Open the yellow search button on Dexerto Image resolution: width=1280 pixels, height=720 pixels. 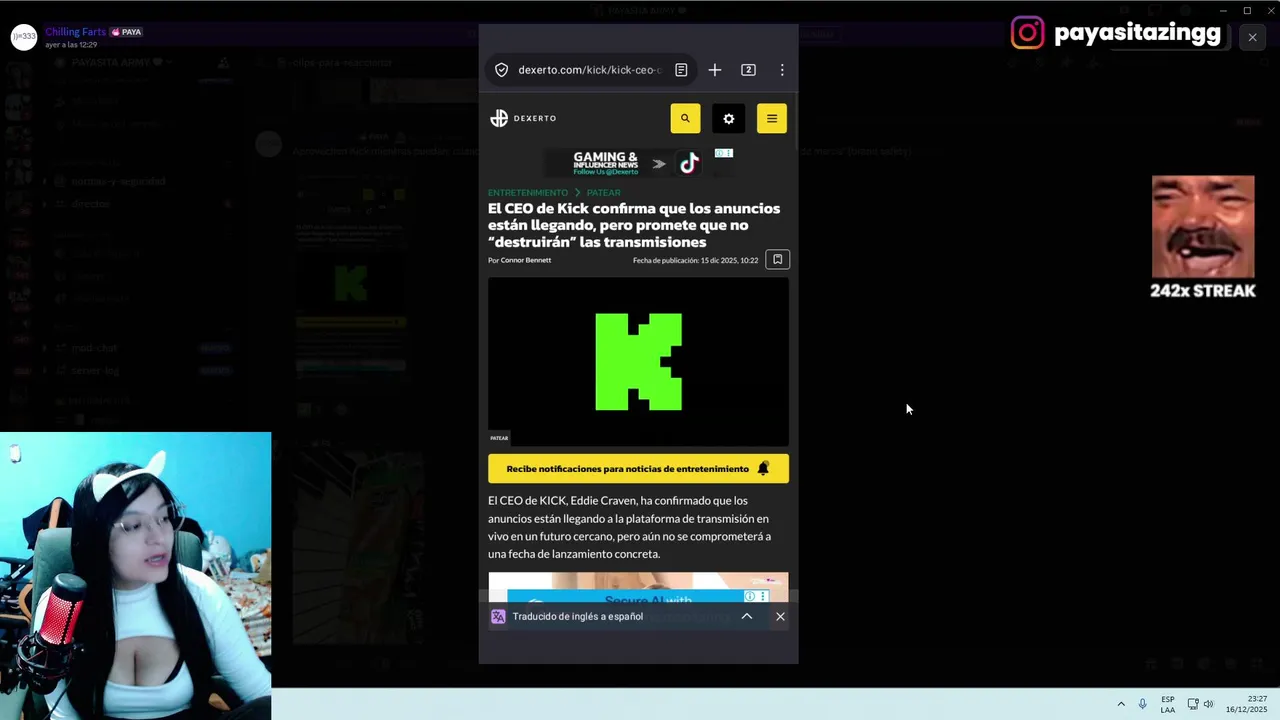[685, 118]
